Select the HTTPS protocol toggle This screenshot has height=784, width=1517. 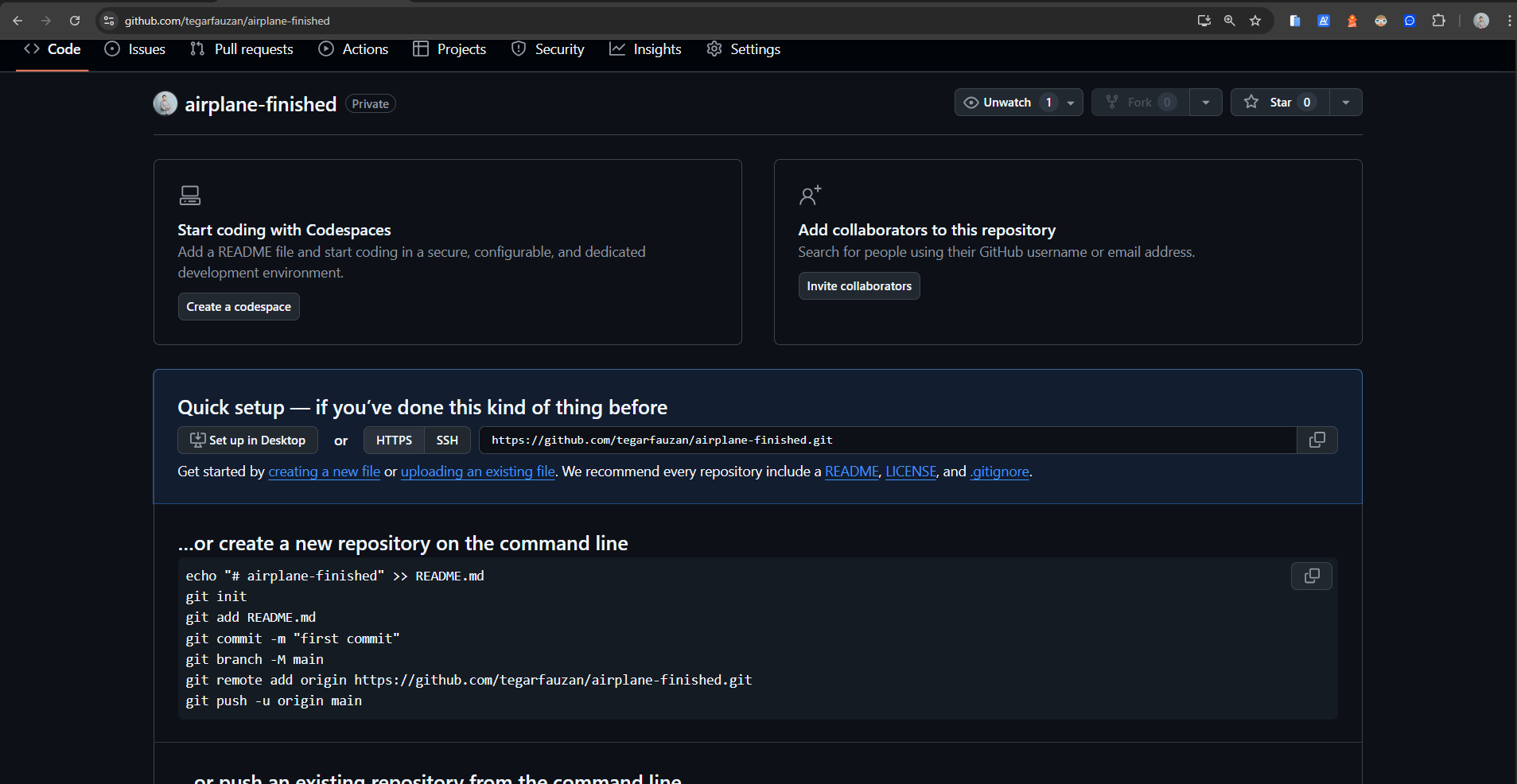394,440
